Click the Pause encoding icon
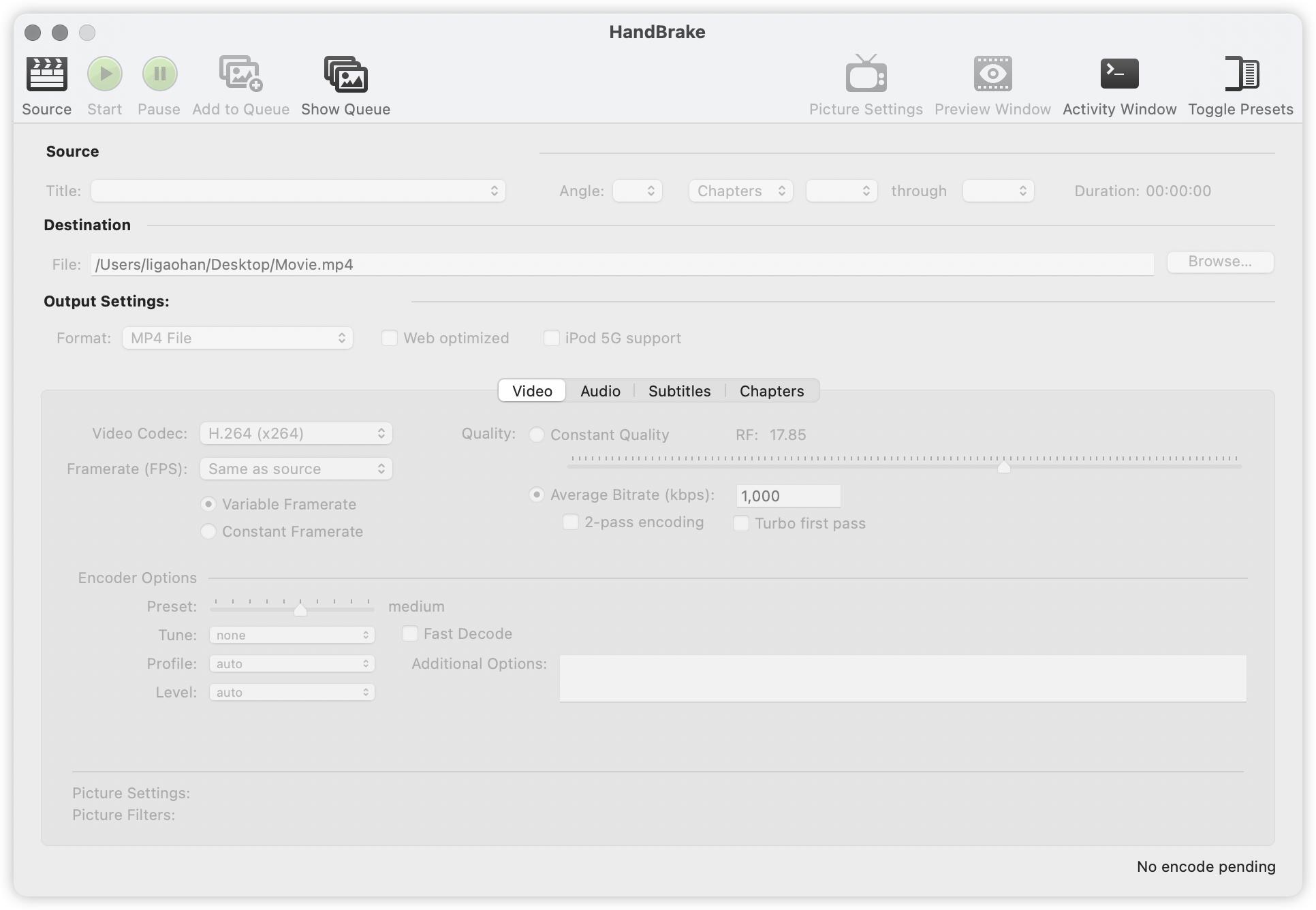The image size is (1316, 910). (159, 74)
